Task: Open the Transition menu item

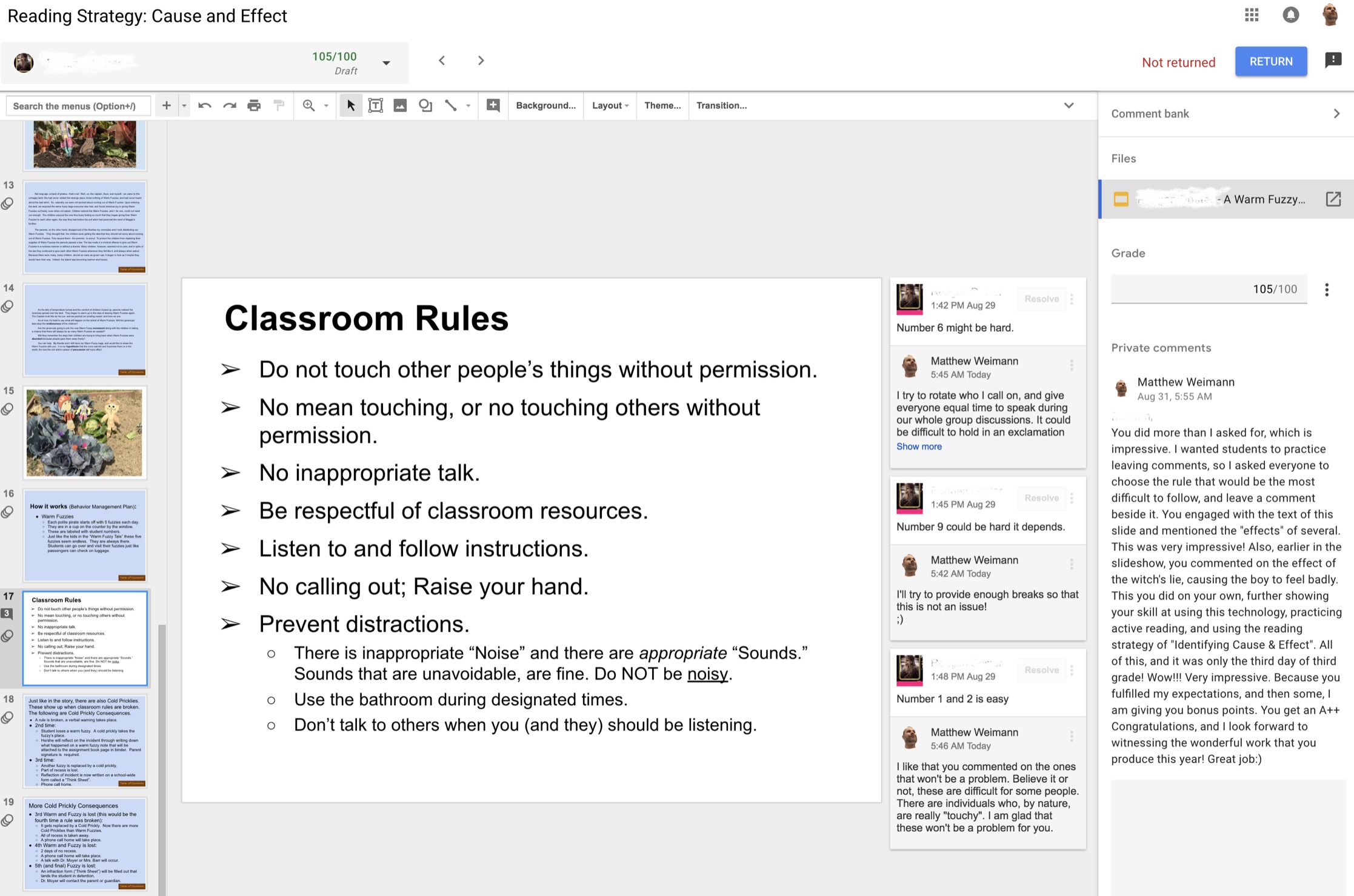Action: [x=721, y=105]
